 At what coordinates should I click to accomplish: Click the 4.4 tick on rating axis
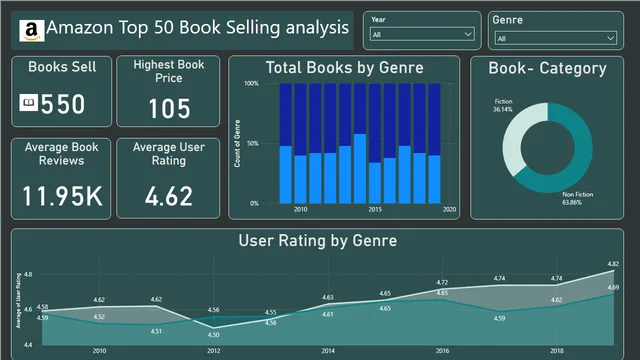[28, 345]
